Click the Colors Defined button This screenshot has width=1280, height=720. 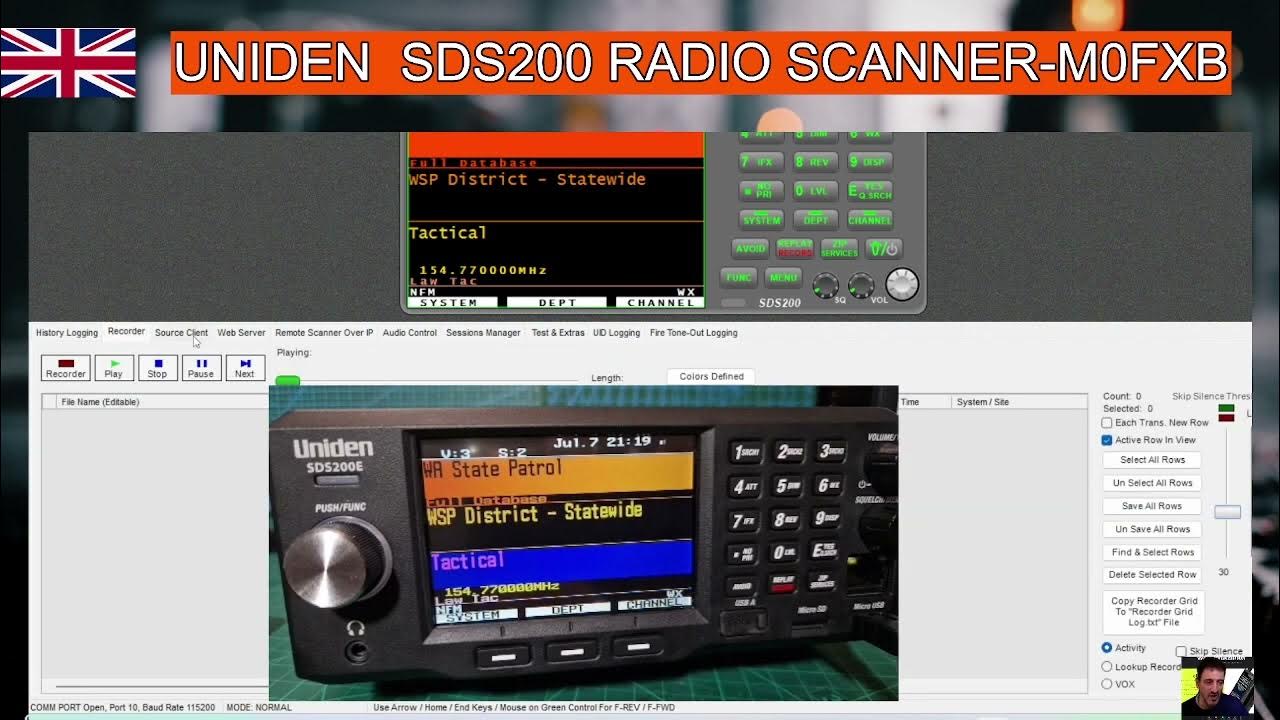tap(711, 377)
